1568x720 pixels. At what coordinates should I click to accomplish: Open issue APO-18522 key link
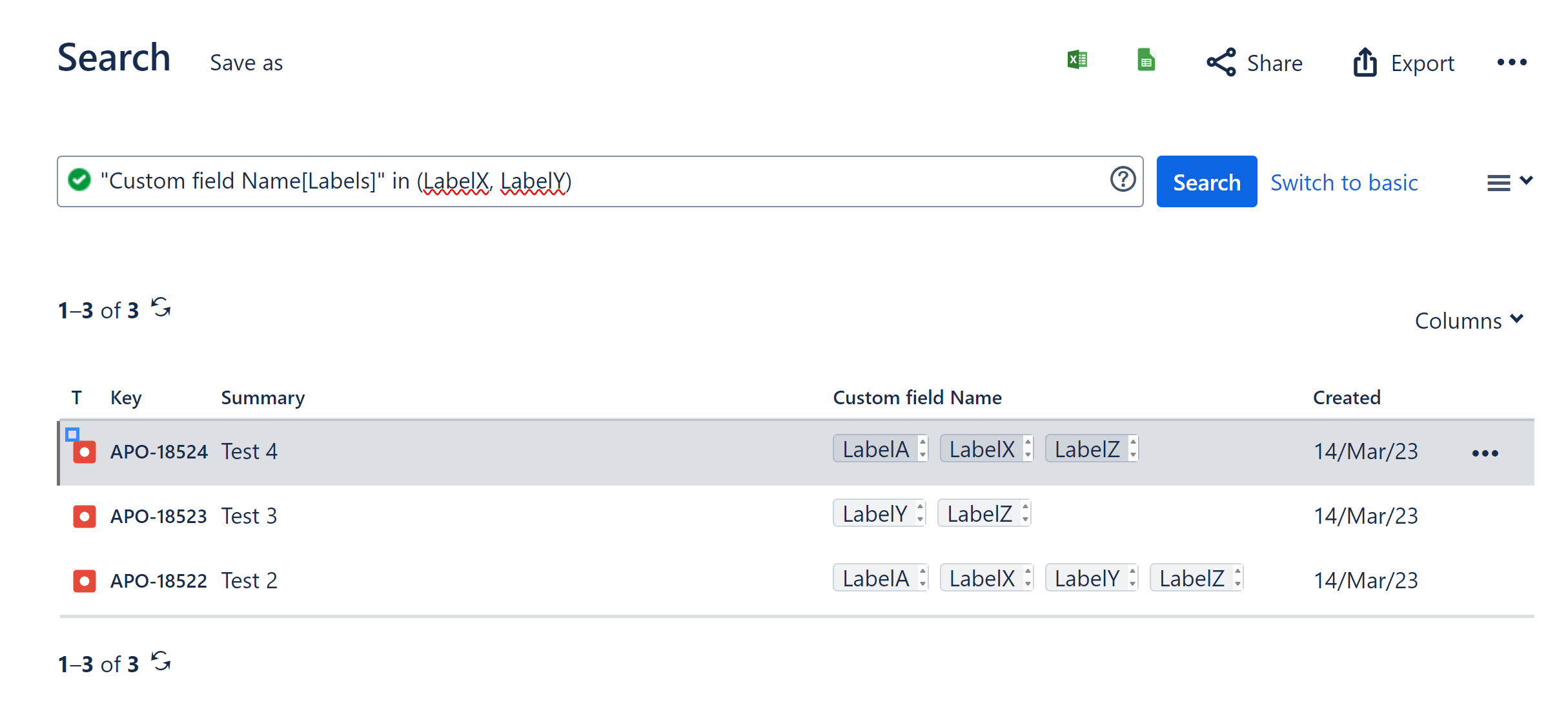(158, 581)
